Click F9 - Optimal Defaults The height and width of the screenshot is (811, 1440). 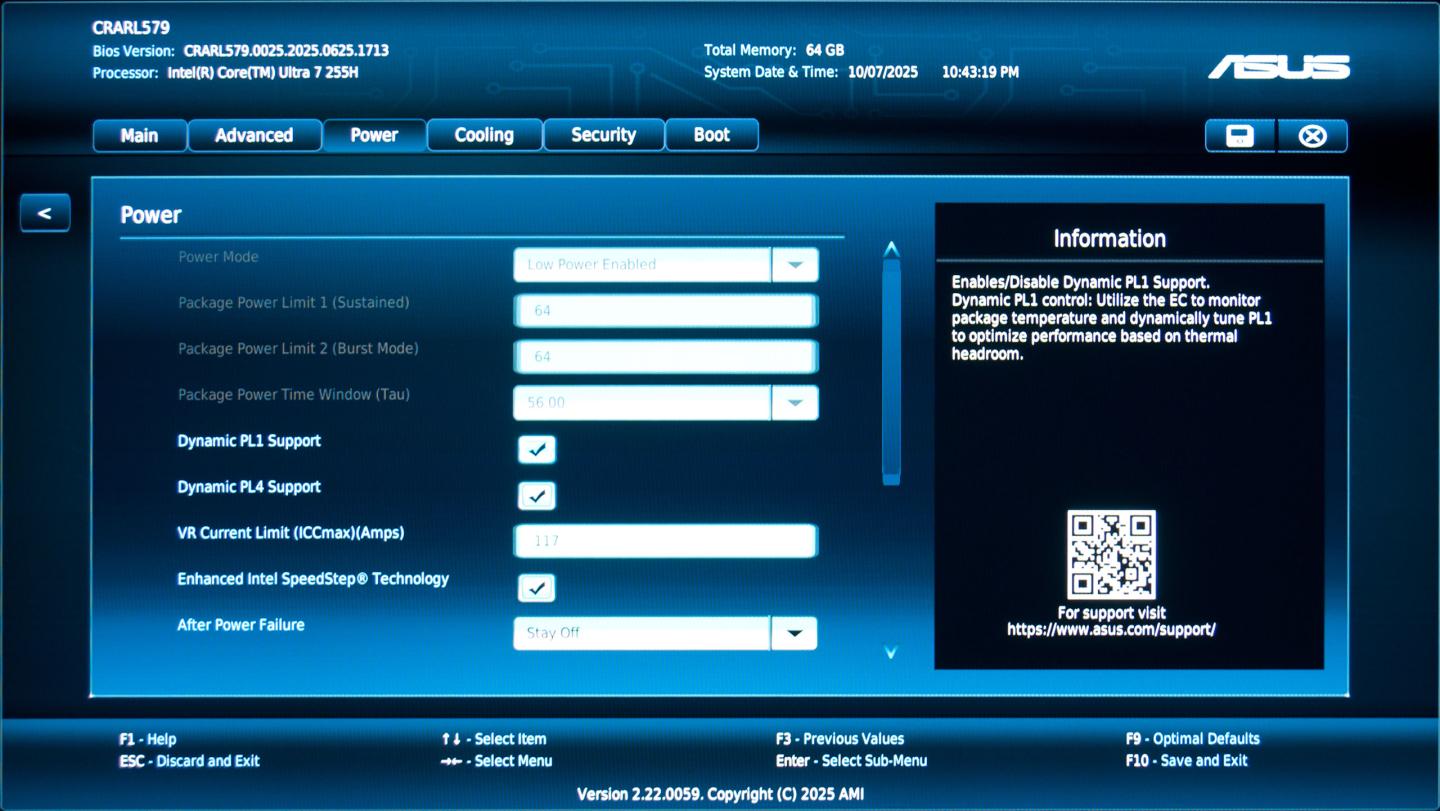[1192, 739]
